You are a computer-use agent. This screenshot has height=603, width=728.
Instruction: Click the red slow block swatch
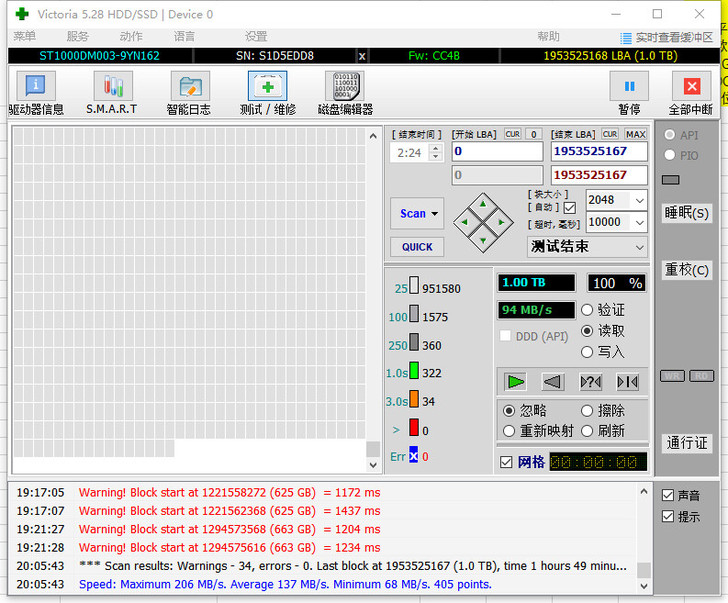click(x=414, y=428)
